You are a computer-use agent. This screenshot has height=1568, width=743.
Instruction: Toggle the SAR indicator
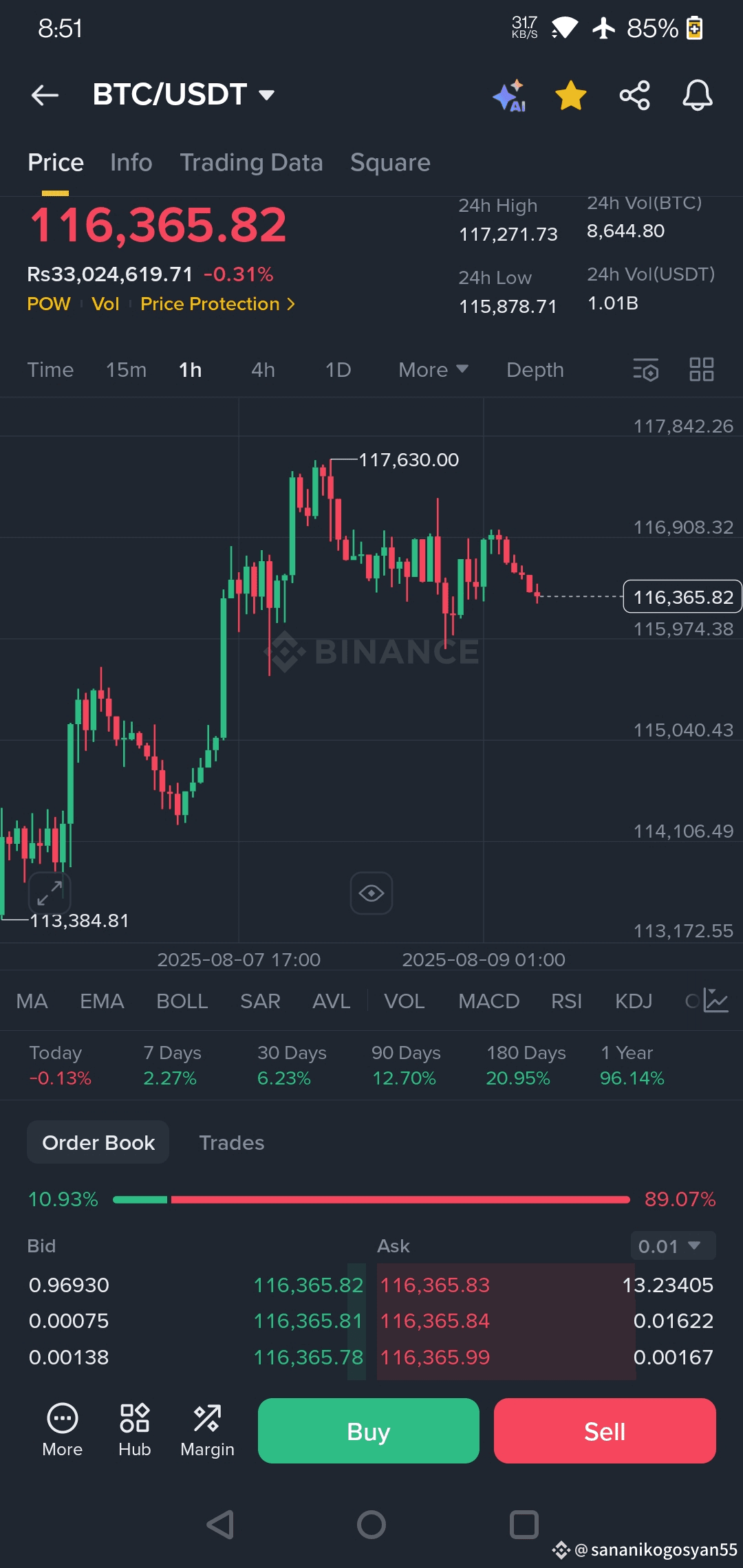click(x=260, y=1001)
